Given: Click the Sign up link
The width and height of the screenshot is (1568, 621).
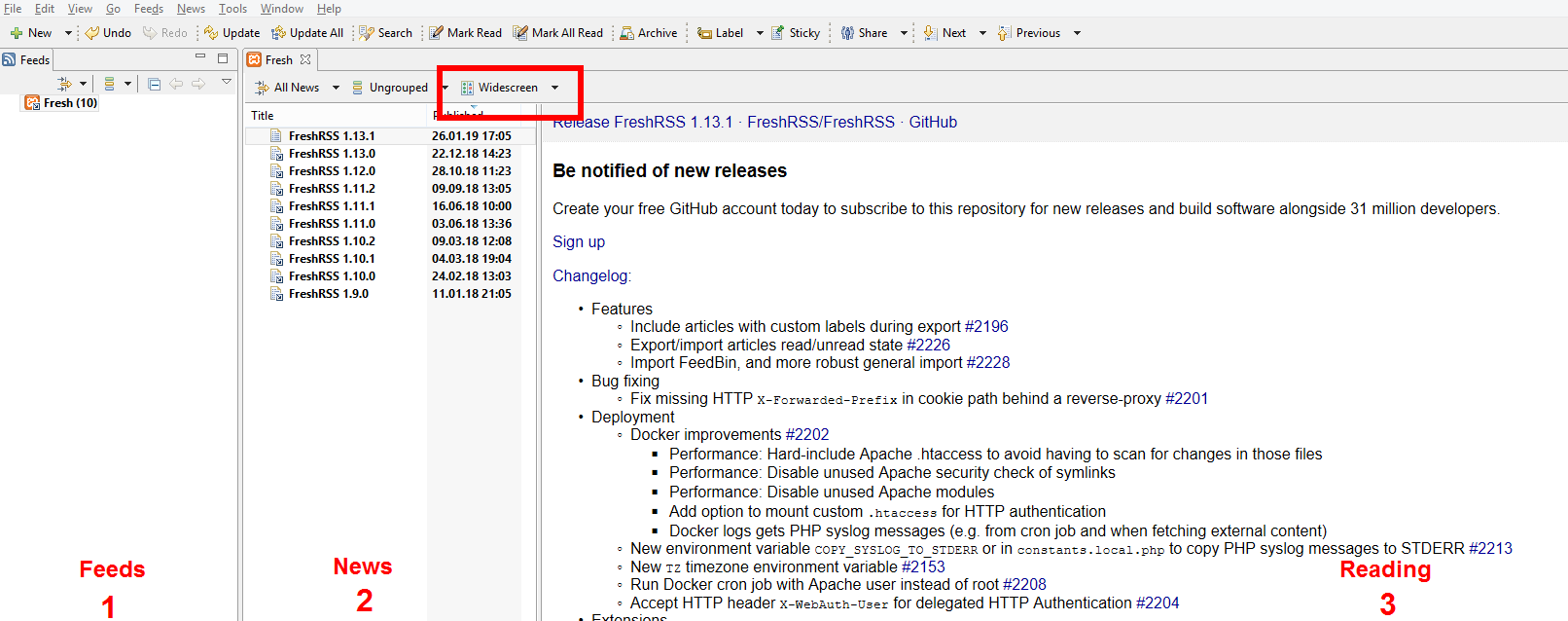Looking at the screenshot, I should (x=579, y=242).
